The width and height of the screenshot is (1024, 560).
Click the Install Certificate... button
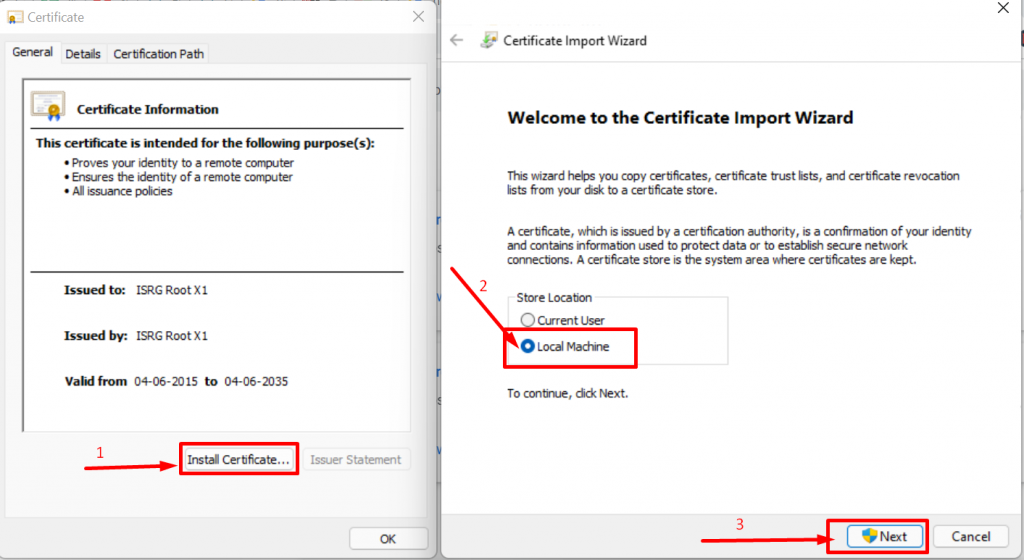click(239, 459)
